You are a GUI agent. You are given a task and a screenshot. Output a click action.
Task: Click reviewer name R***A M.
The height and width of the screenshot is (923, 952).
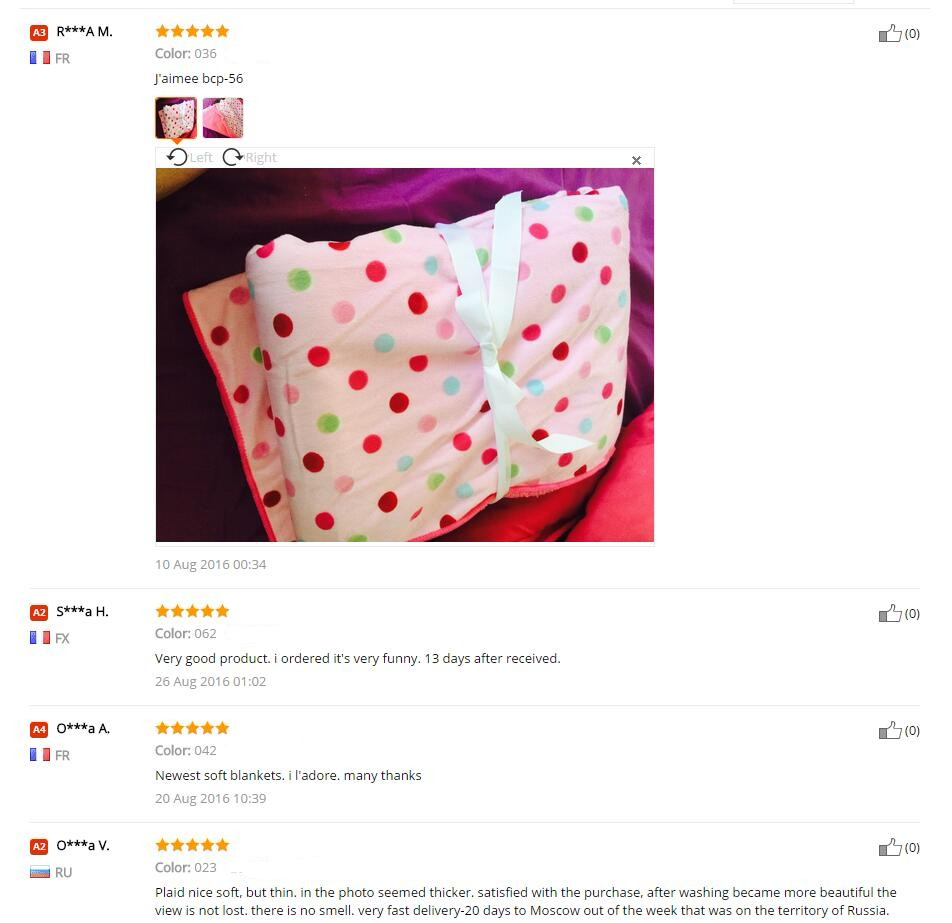point(84,32)
